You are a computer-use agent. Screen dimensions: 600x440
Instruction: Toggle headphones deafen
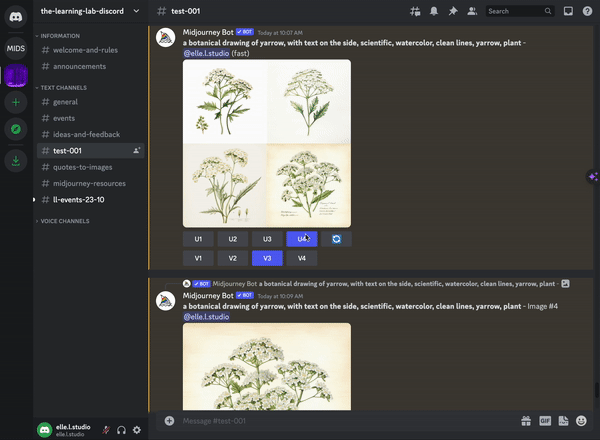[121, 429]
